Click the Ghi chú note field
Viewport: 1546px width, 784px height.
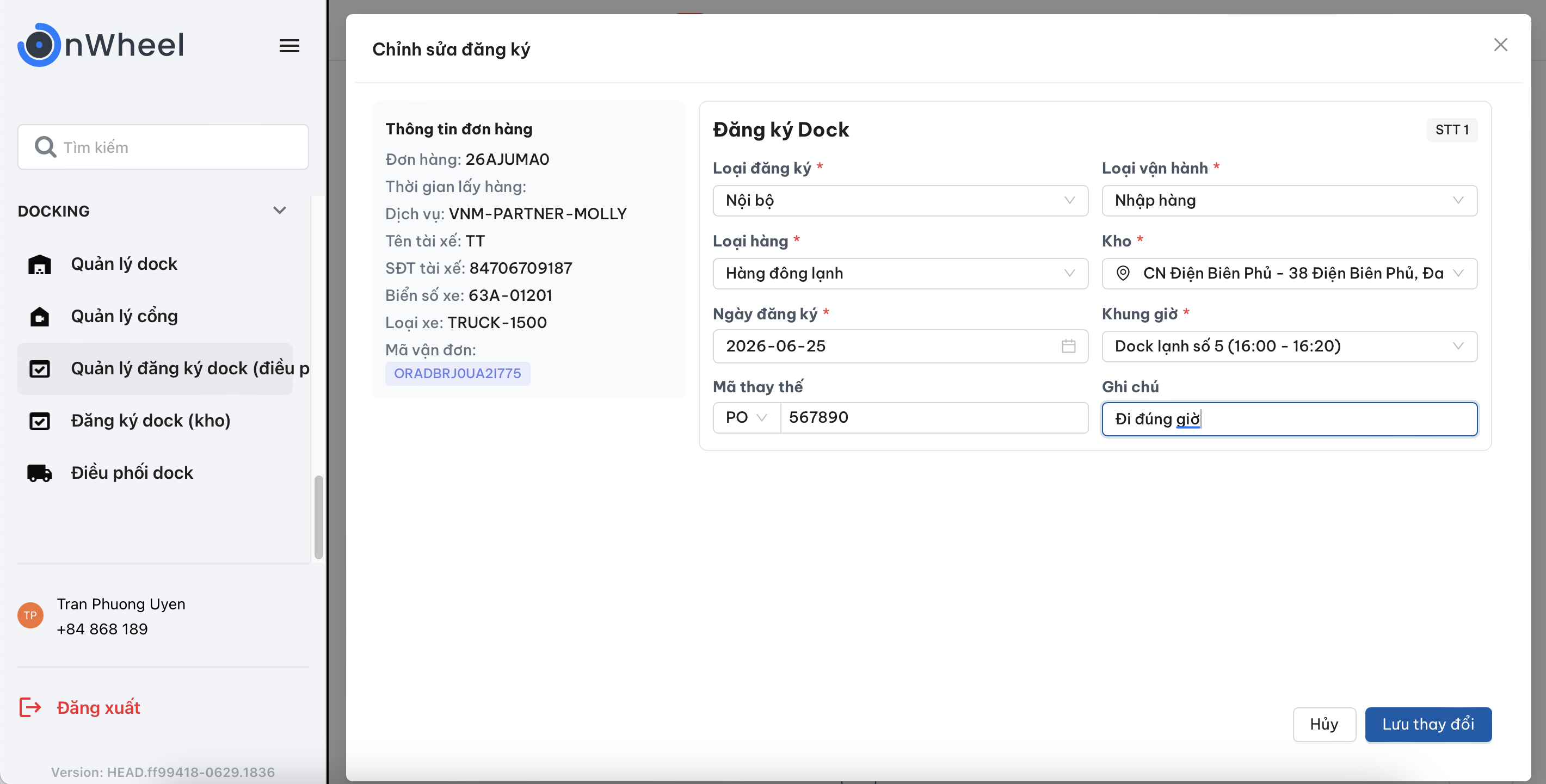(x=1289, y=419)
